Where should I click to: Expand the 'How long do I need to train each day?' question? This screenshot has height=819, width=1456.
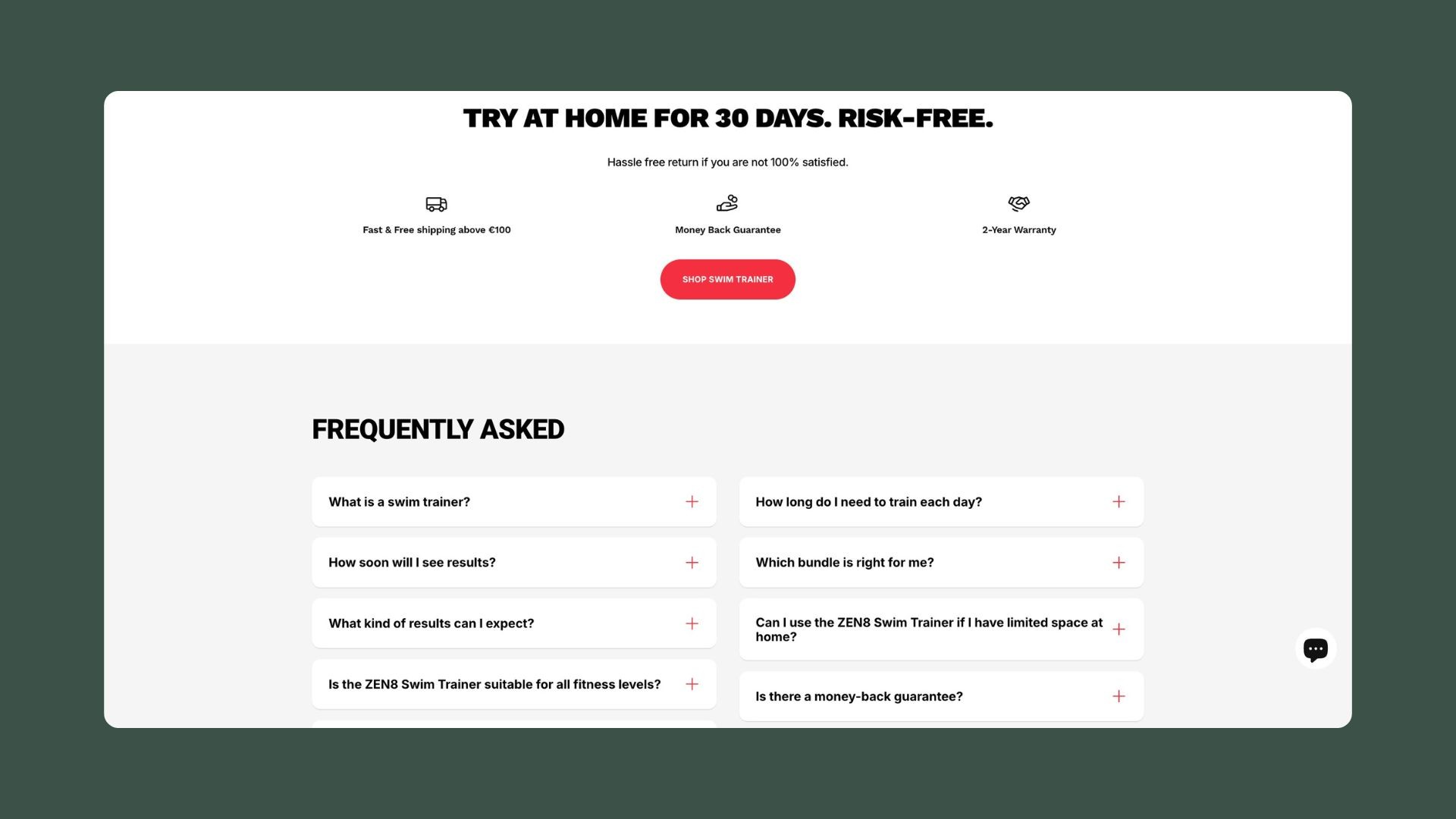click(x=1119, y=501)
